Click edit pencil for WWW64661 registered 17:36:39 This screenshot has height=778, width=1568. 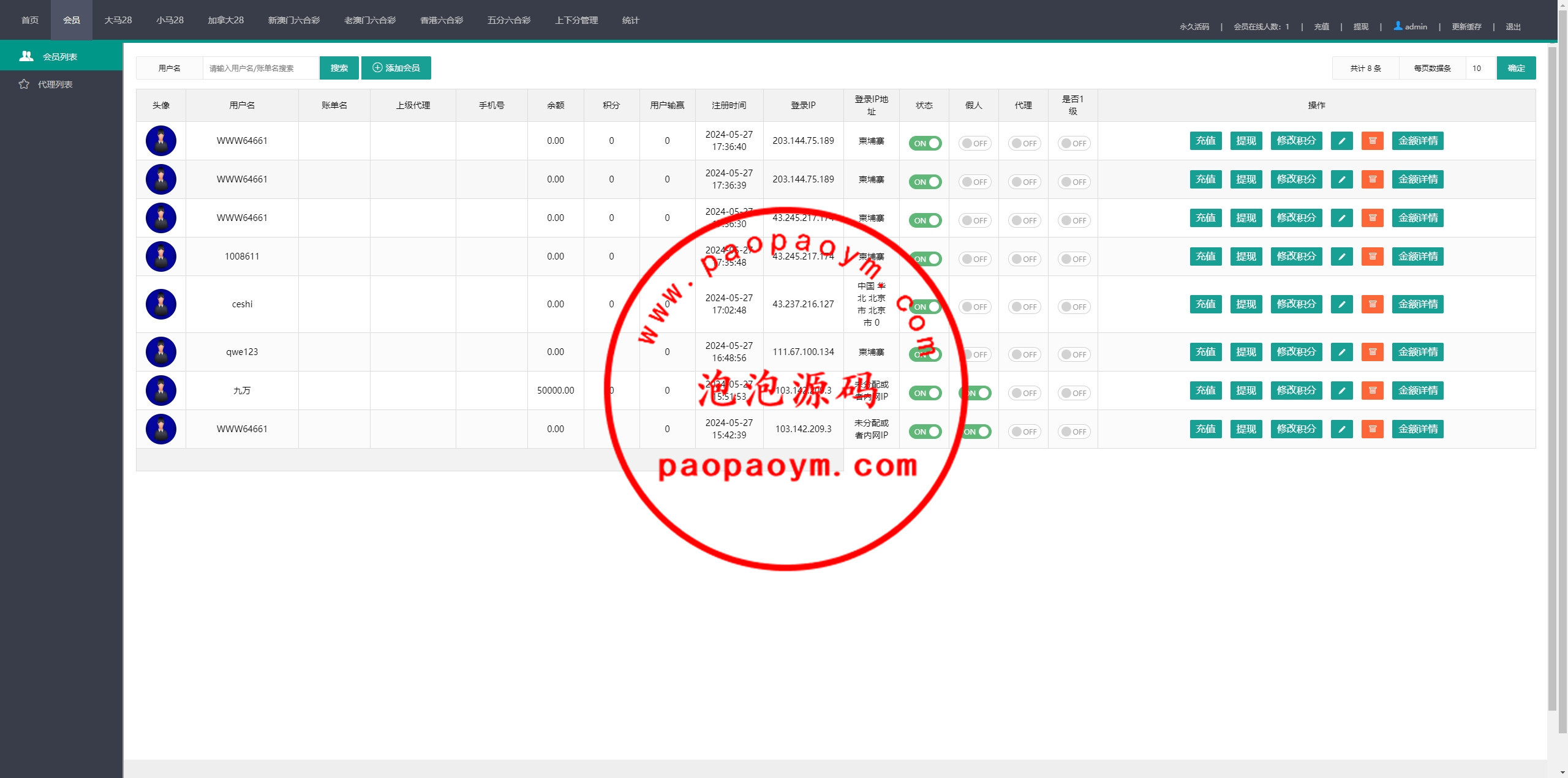click(1341, 179)
